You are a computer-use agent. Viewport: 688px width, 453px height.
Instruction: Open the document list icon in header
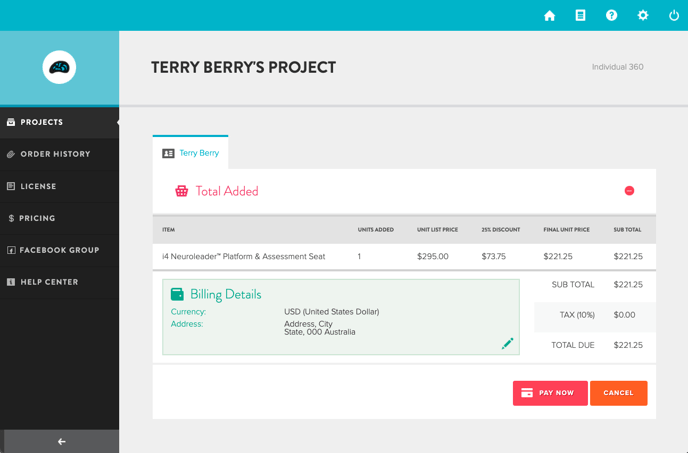click(x=580, y=15)
